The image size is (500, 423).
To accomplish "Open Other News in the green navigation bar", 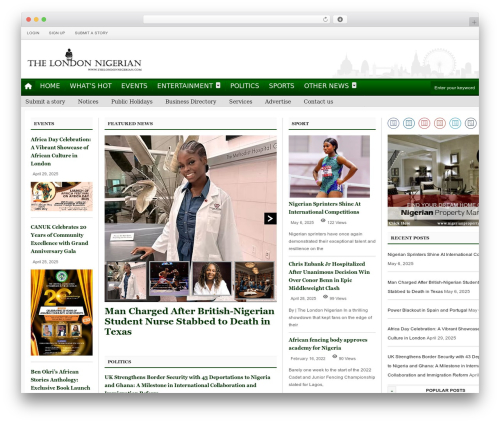I will coord(326,86).
